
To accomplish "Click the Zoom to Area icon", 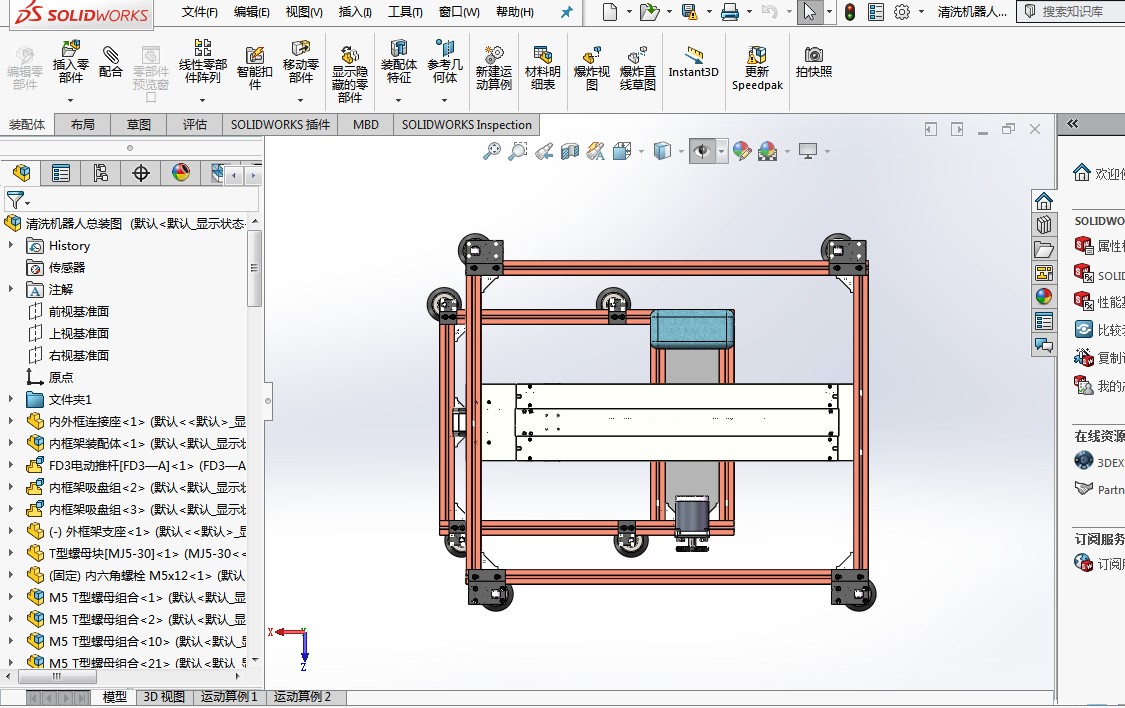I will (x=517, y=151).
